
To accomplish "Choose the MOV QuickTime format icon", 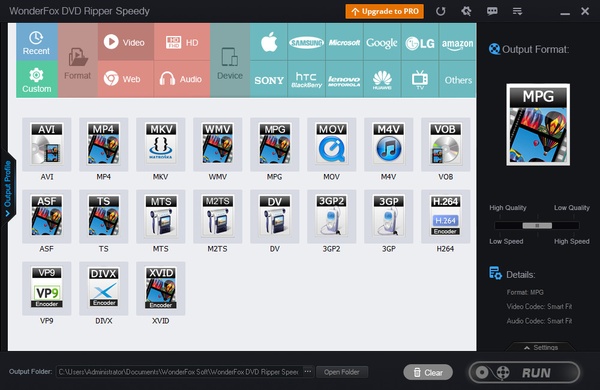I will coord(331,144).
